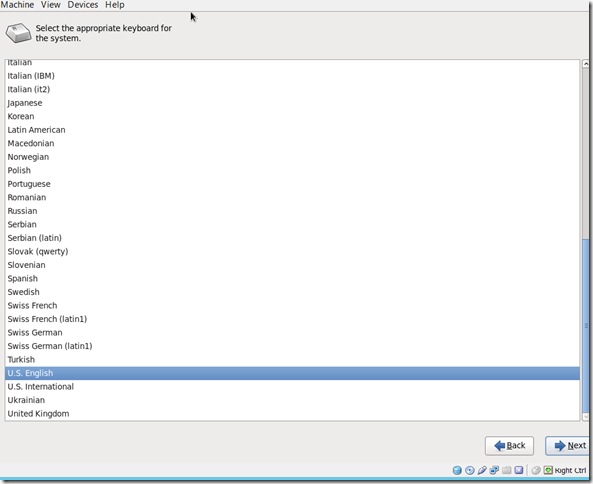Click the virtualization features status icon
The image size is (593, 484).
coord(519,470)
